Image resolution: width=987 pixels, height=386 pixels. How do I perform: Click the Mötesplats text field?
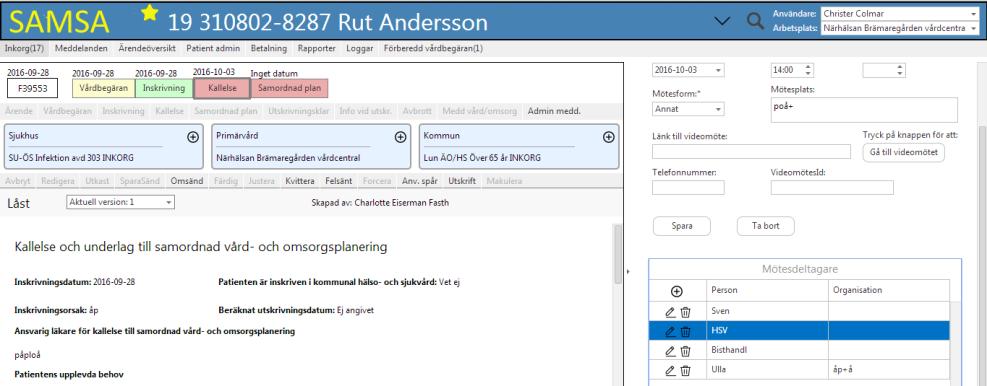click(x=864, y=110)
